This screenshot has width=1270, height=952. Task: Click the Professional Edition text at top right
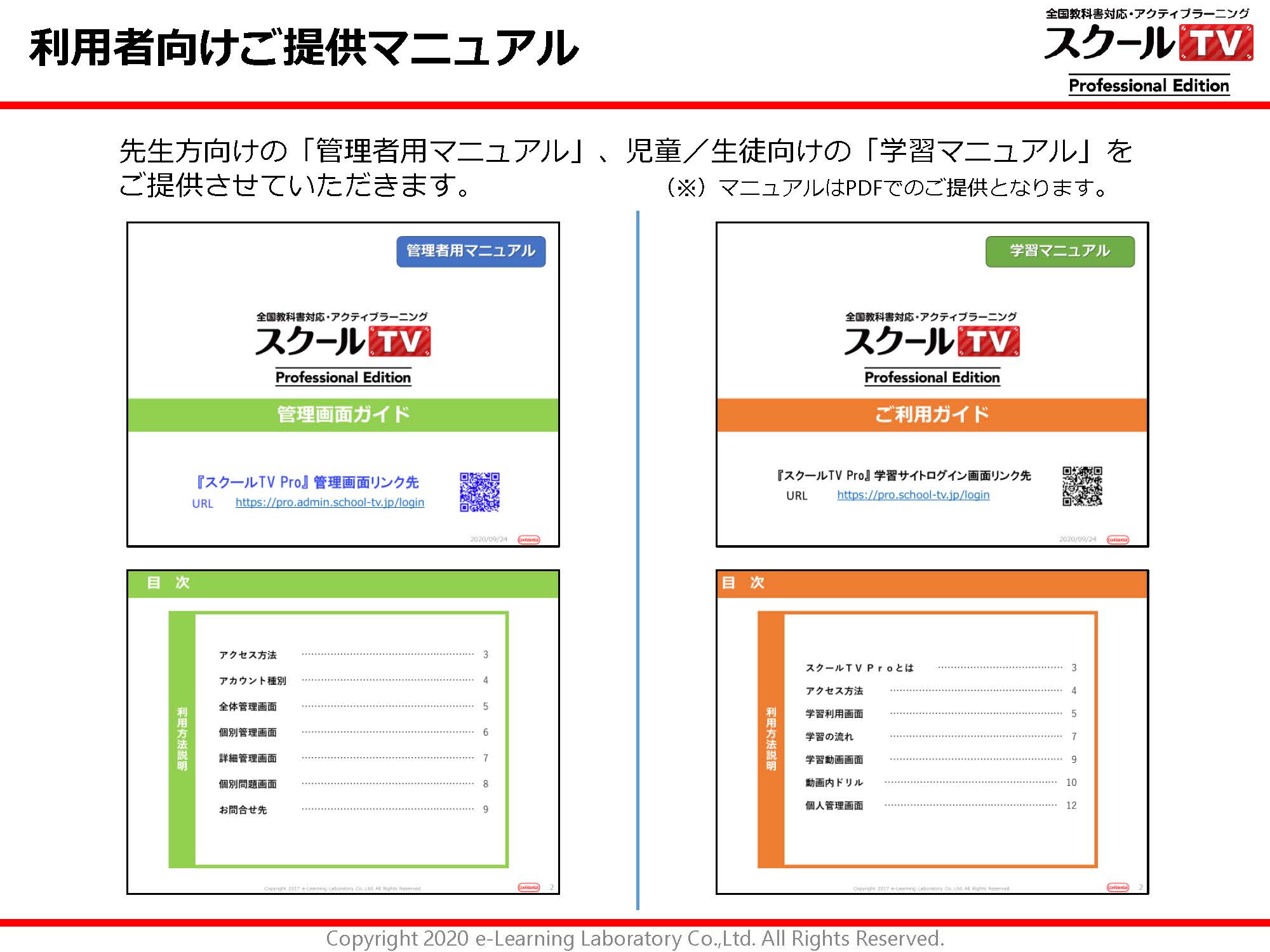click(1149, 85)
